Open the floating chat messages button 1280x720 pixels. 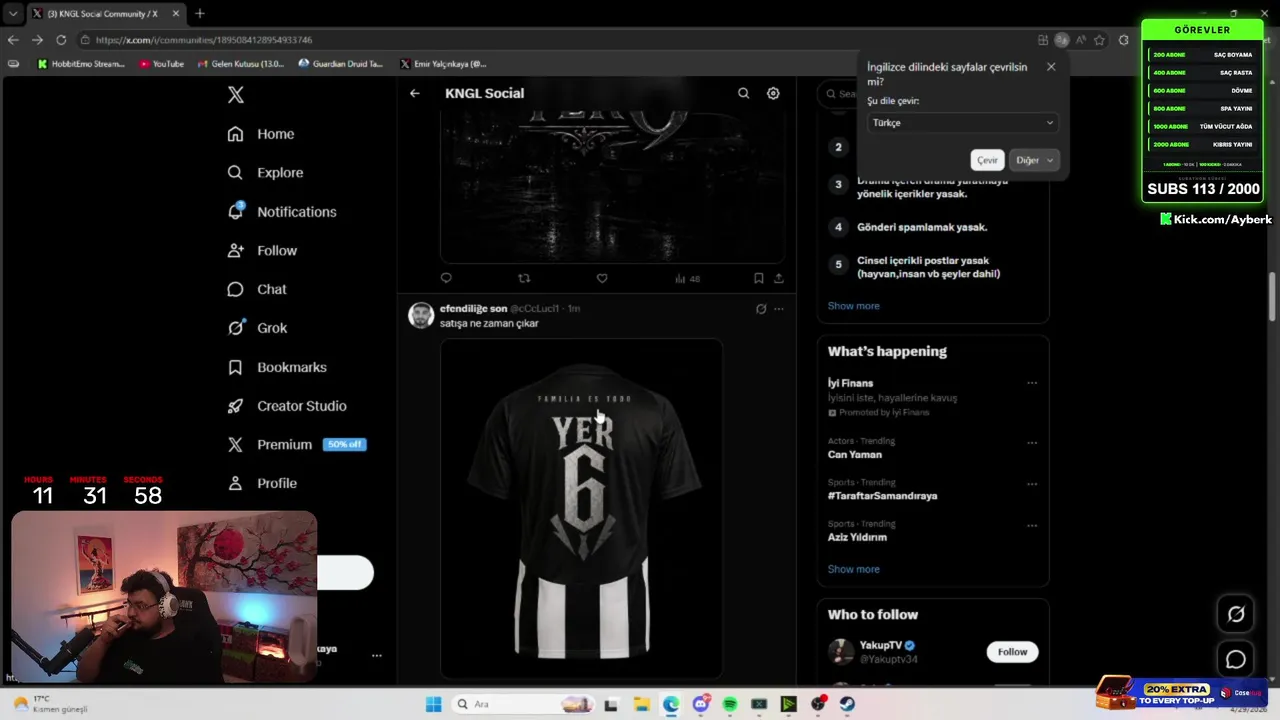click(x=1236, y=660)
